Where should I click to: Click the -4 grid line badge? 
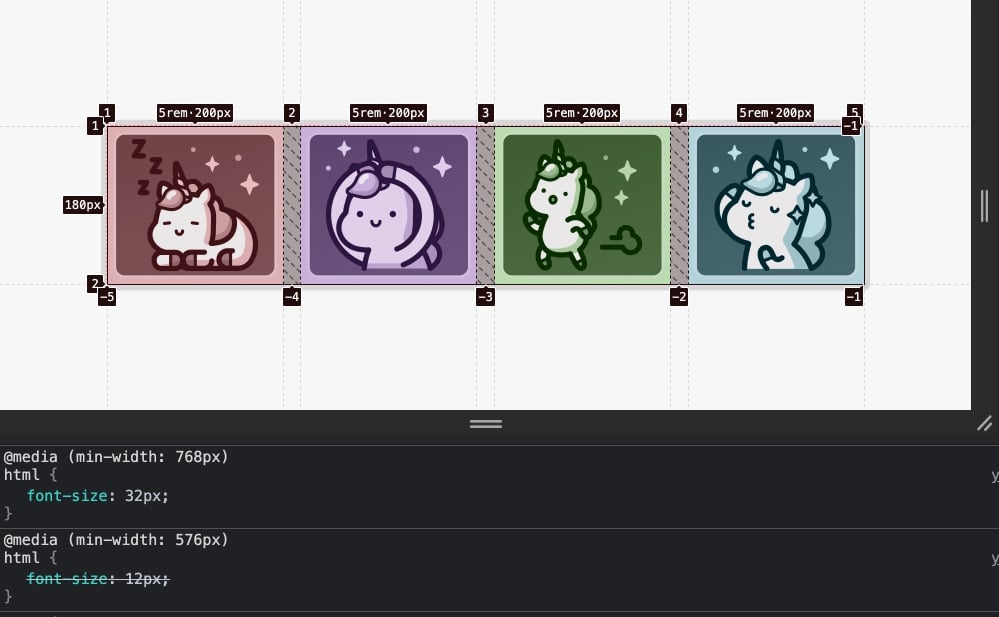pyautogui.click(x=292, y=296)
